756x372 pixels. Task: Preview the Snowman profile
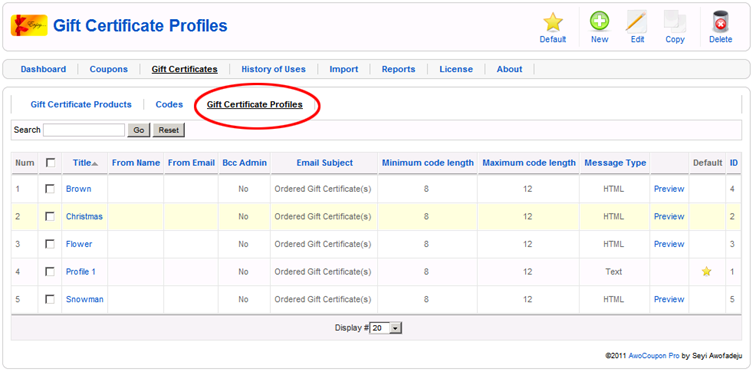(x=669, y=299)
